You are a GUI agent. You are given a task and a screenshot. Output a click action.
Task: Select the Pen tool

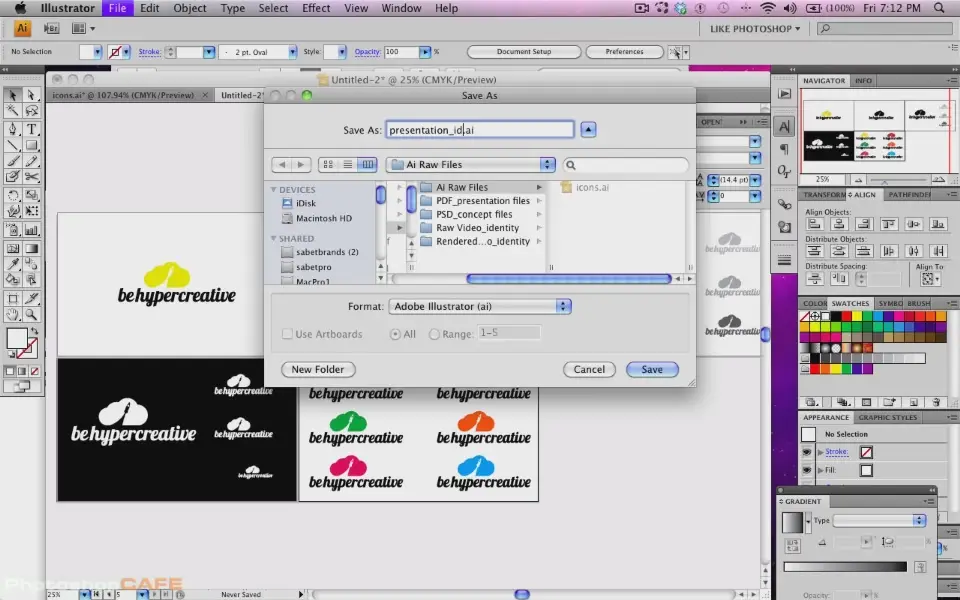point(13,129)
